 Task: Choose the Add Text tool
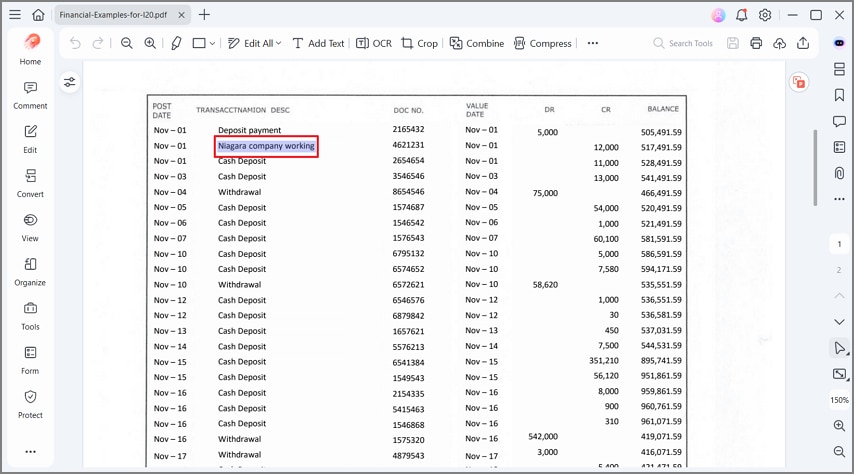pyautogui.click(x=319, y=43)
